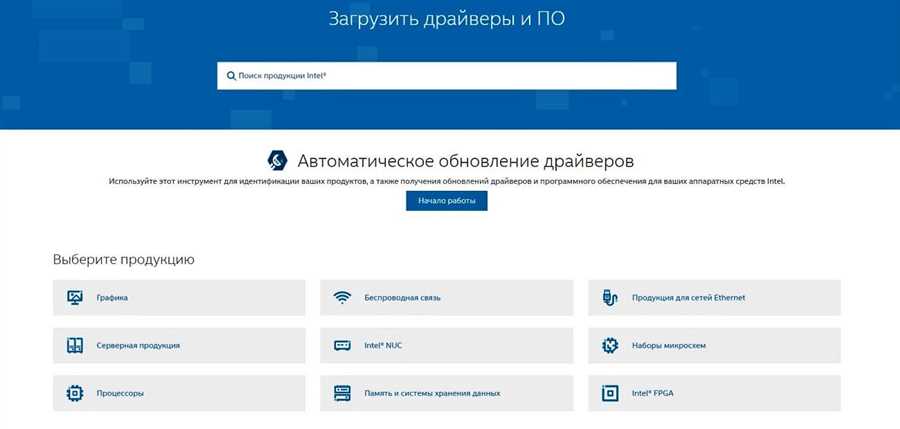900x429 pixels.
Task: Open the "Процессоры" category link
Action: [120, 394]
